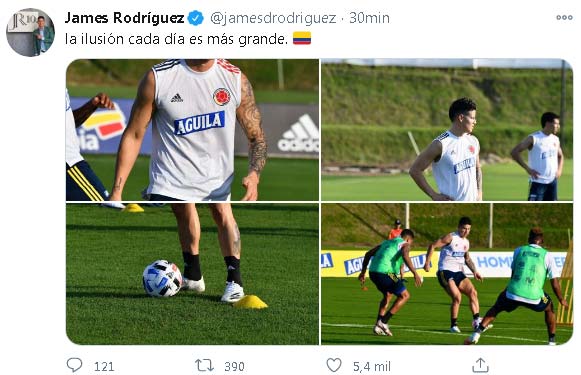Click the 30min timestamp link
The width and height of the screenshot is (581, 375).
click(x=369, y=18)
